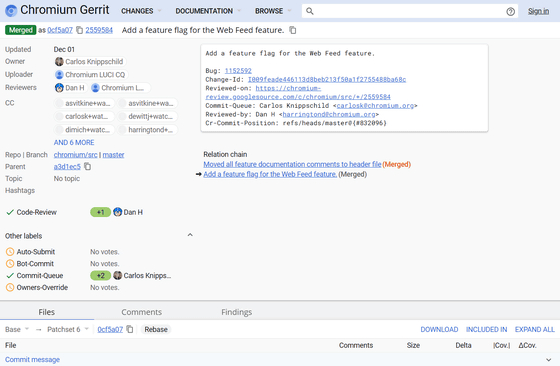Click the Merged status badge

(20, 30)
